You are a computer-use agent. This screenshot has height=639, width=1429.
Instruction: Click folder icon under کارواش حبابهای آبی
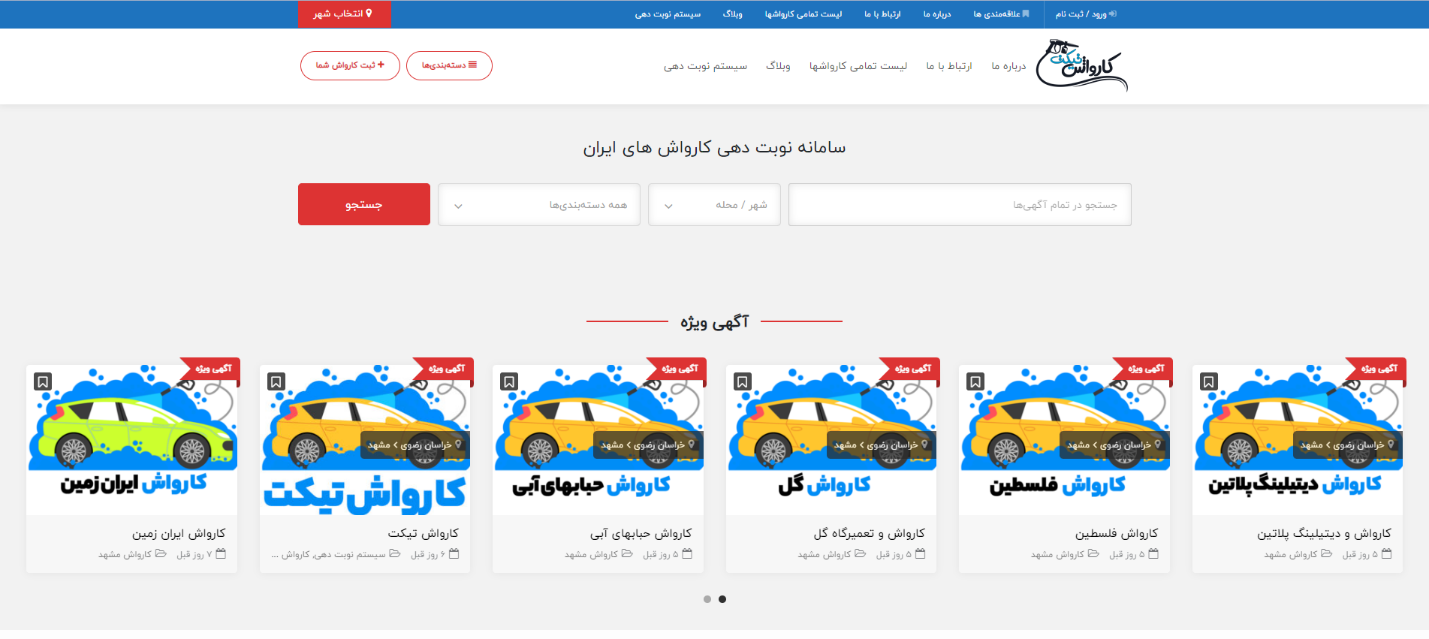(x=627, y=554)
